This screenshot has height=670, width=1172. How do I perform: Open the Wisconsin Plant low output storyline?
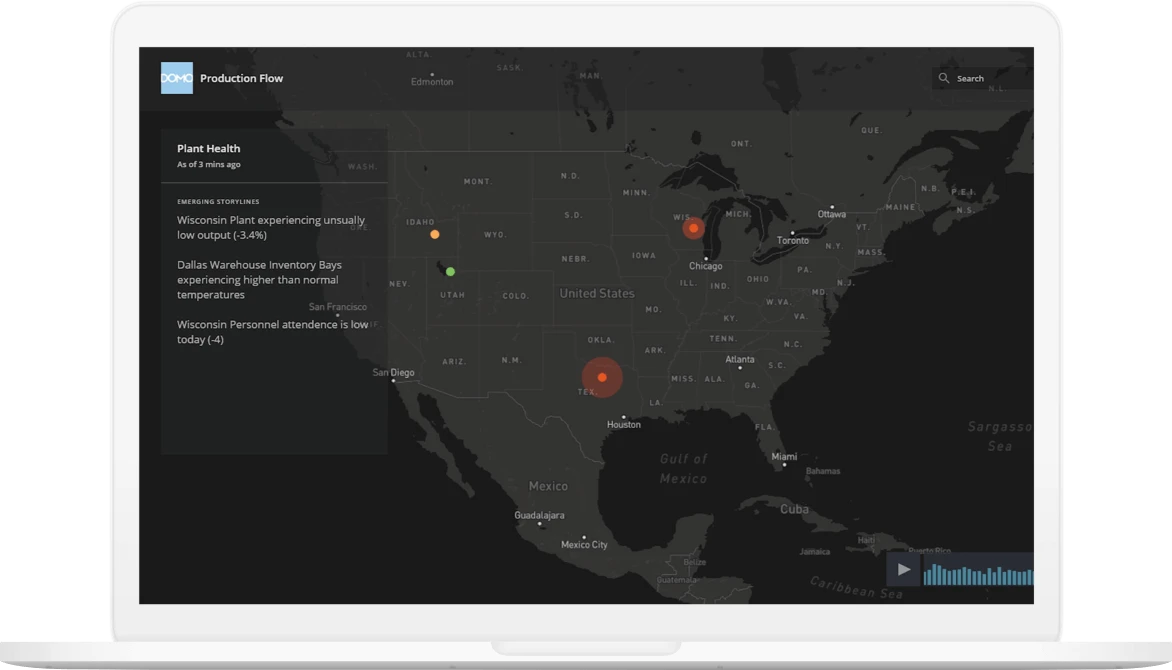point(271,227)
